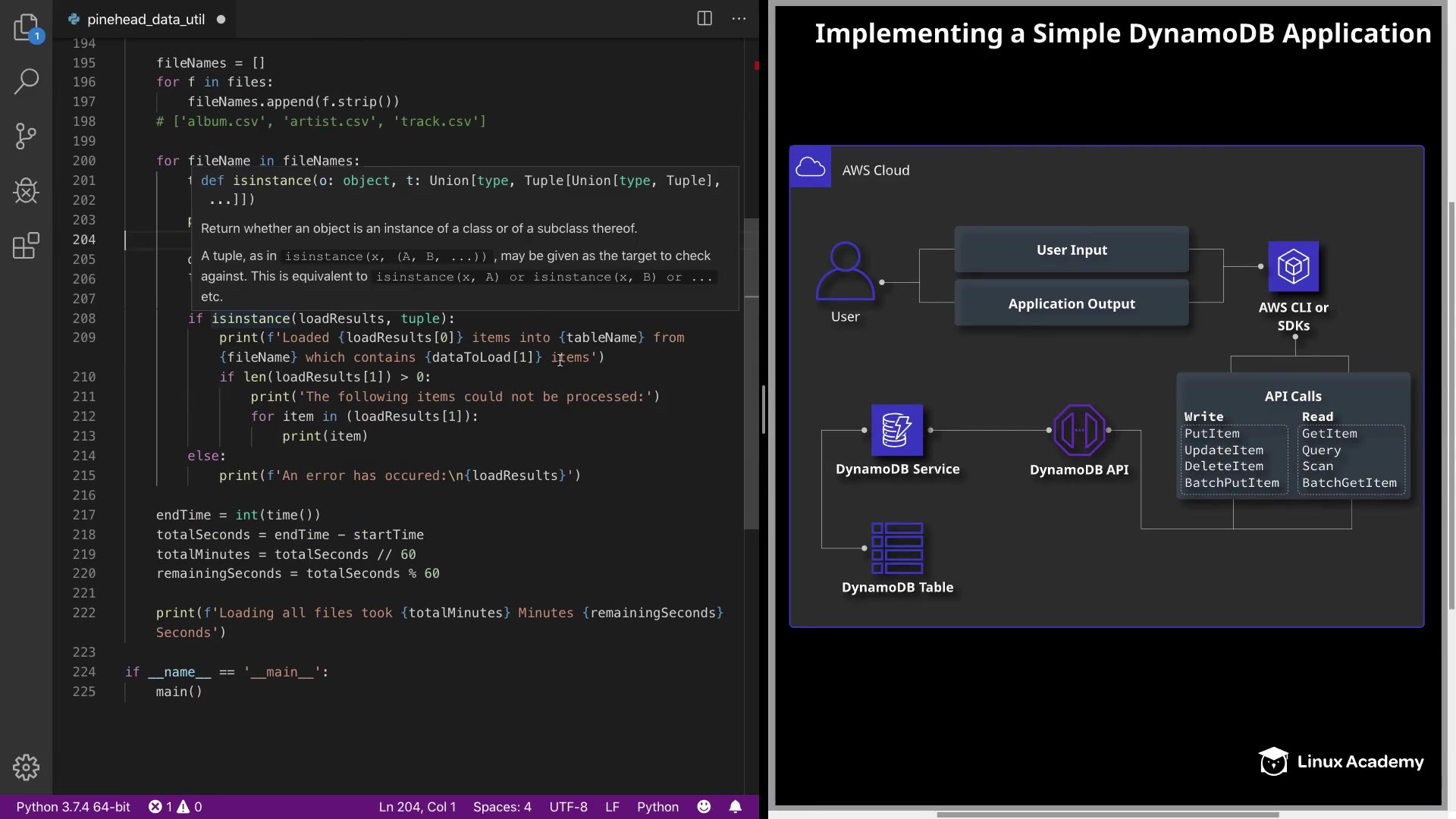Click LF end-of-line sequence indicator
This screenshot has width=1456, height=819.
(612, 807)
